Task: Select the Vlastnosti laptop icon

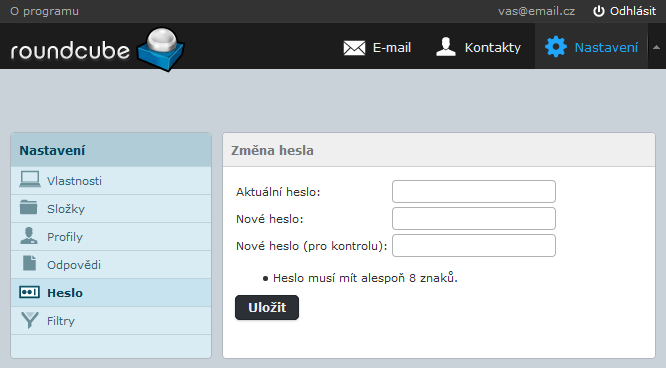Action: [x=30, y=180]
